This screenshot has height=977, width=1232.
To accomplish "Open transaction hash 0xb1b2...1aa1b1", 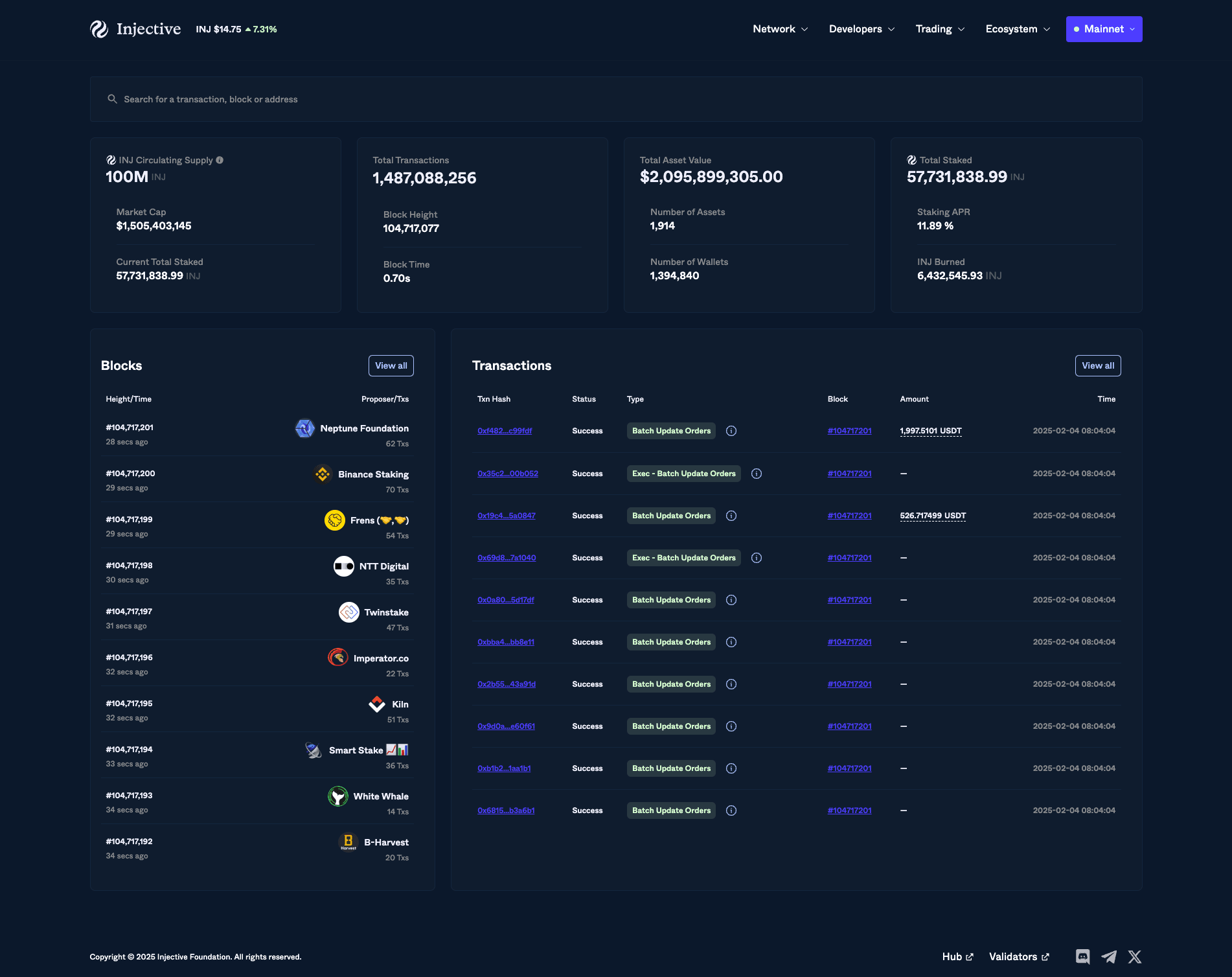I will [x=504, y=768].
